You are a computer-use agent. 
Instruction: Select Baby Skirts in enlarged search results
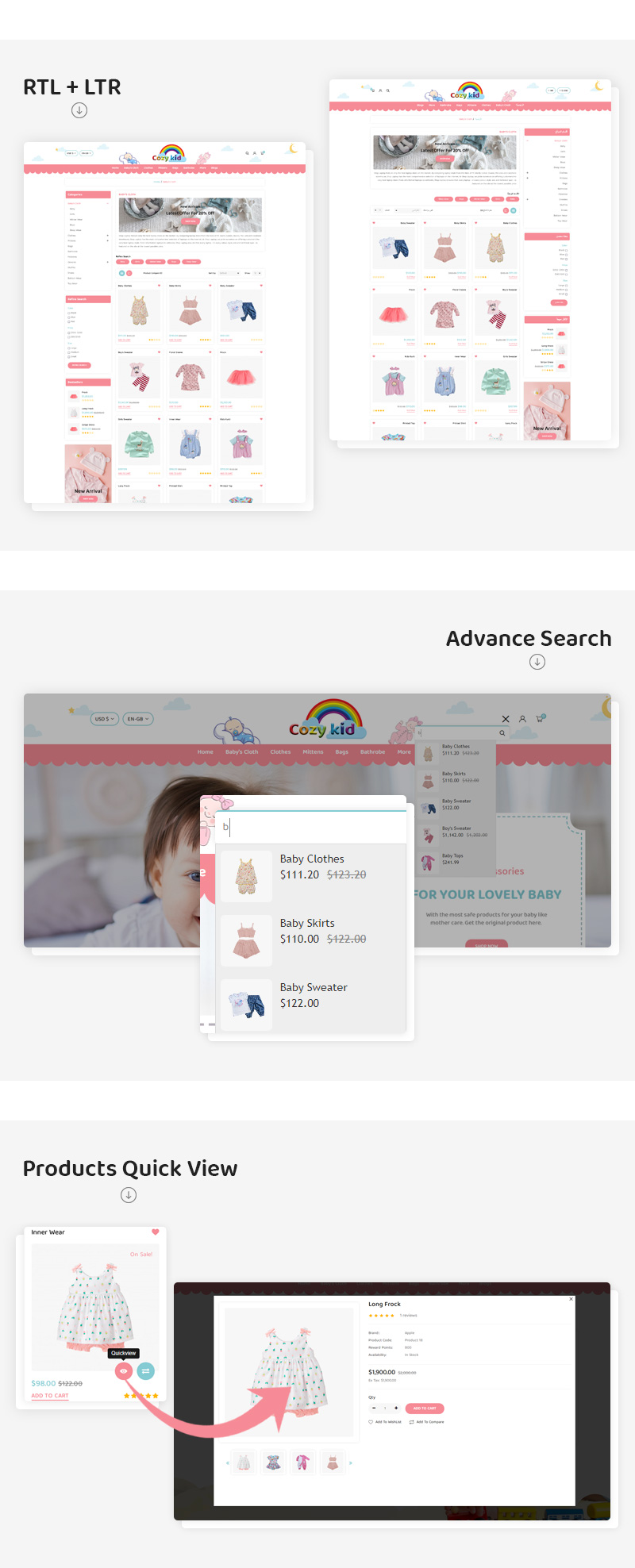pyautogui.click(x=307, y=924)
